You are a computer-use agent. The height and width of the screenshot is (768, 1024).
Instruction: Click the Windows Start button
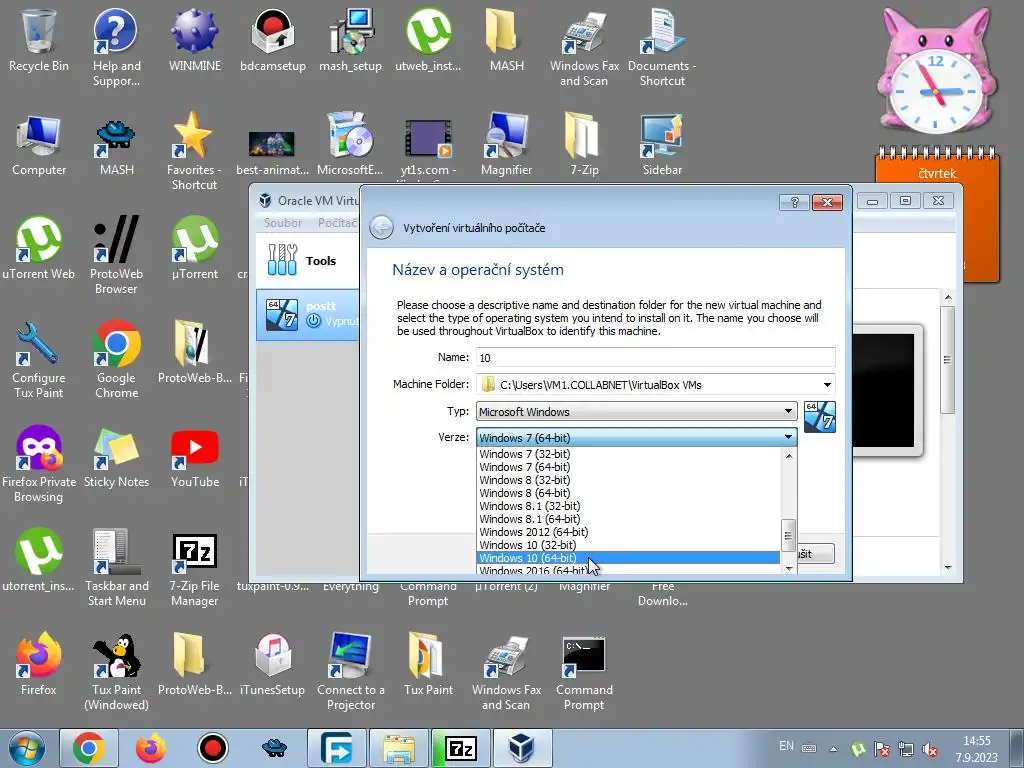27,748
